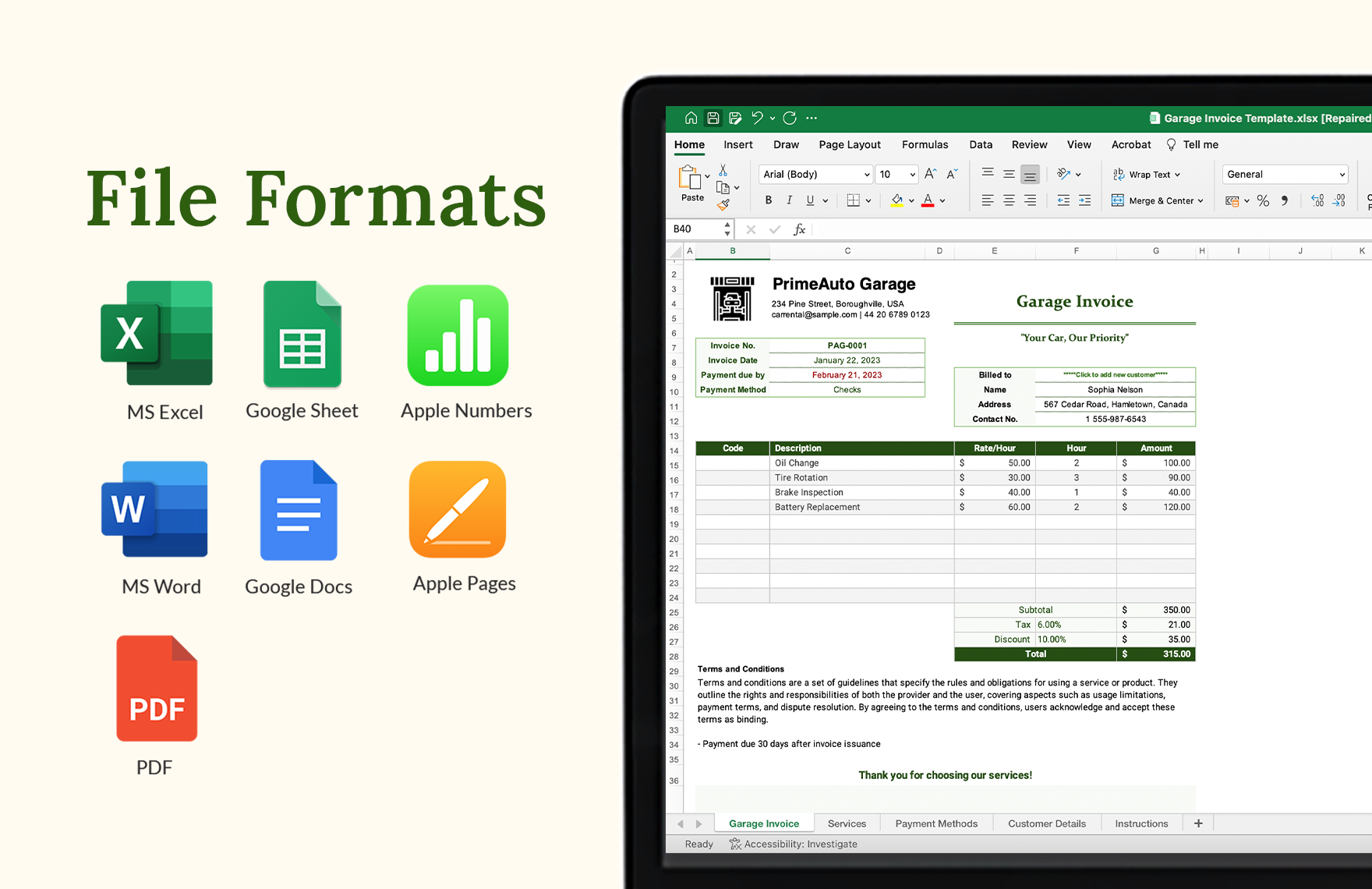The width and height of the screenshot is (1372, 889).
Task: Open the font color dropdown arrow
Action: pos(942,201)
